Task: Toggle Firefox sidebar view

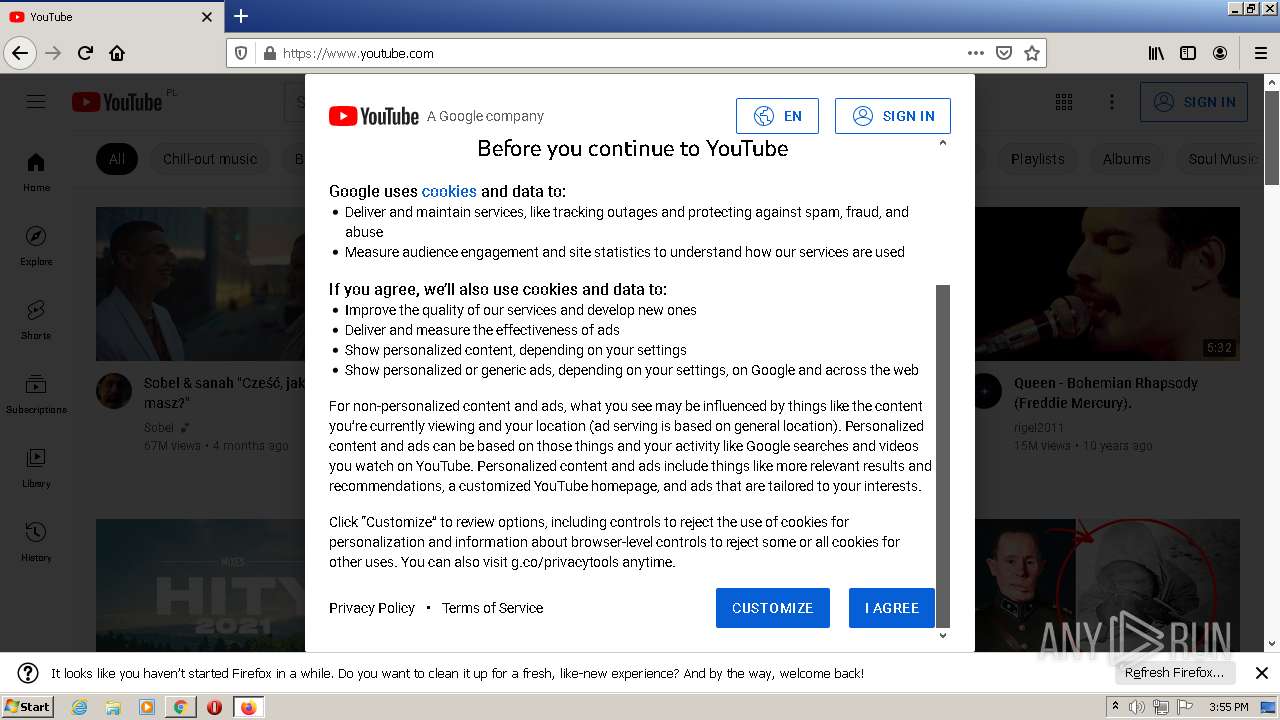Action: (x=1188, y=53)
